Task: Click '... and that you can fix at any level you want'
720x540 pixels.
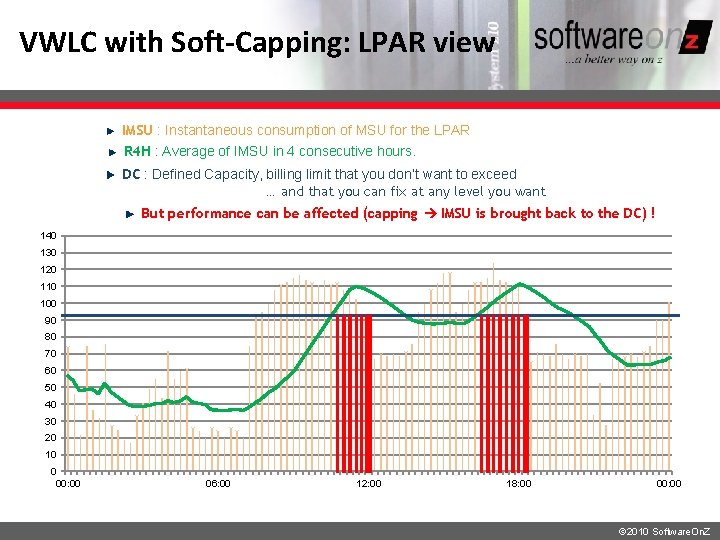Action: tap(406, 191)
